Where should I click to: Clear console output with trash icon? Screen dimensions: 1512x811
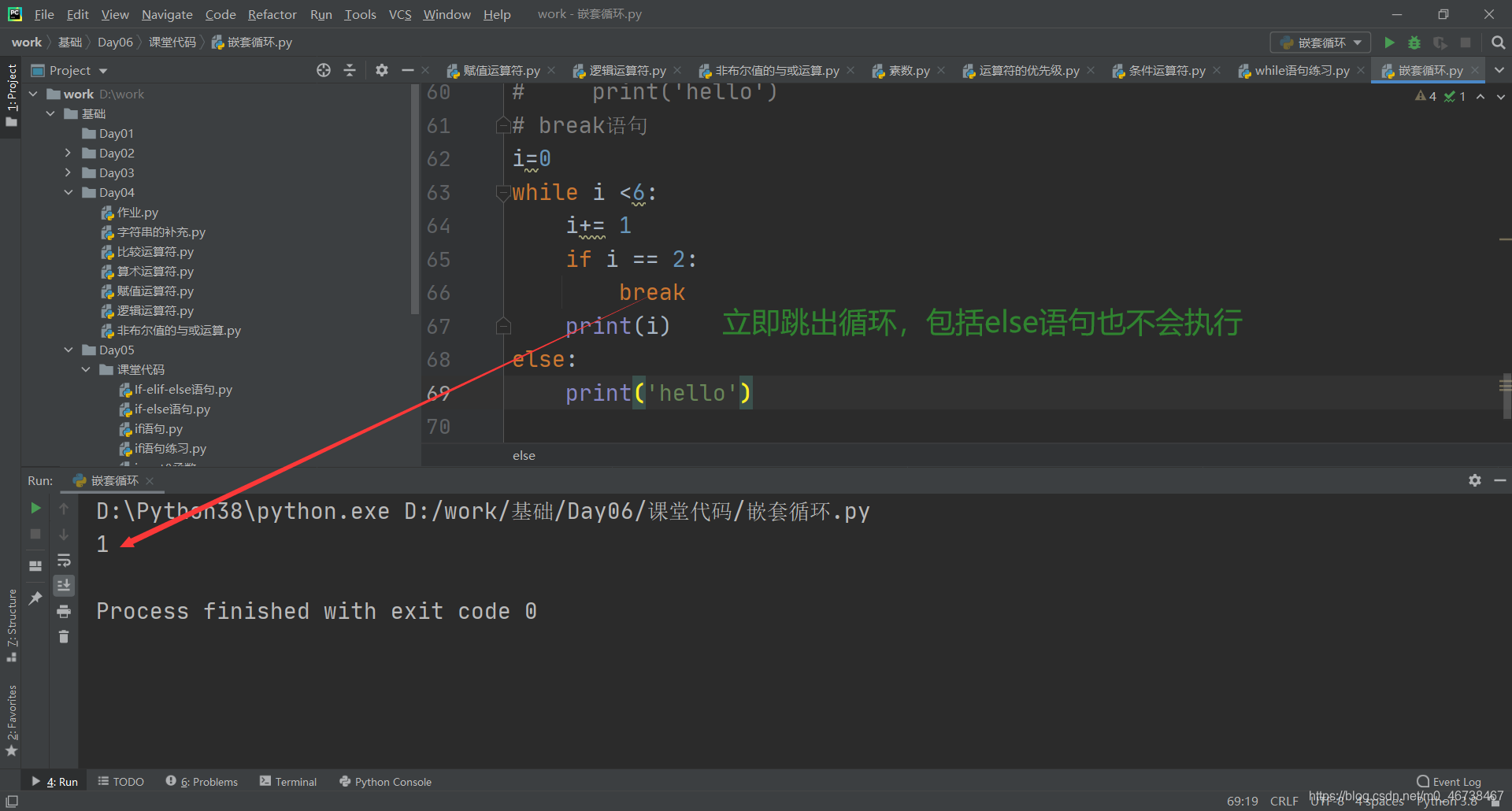64,636
